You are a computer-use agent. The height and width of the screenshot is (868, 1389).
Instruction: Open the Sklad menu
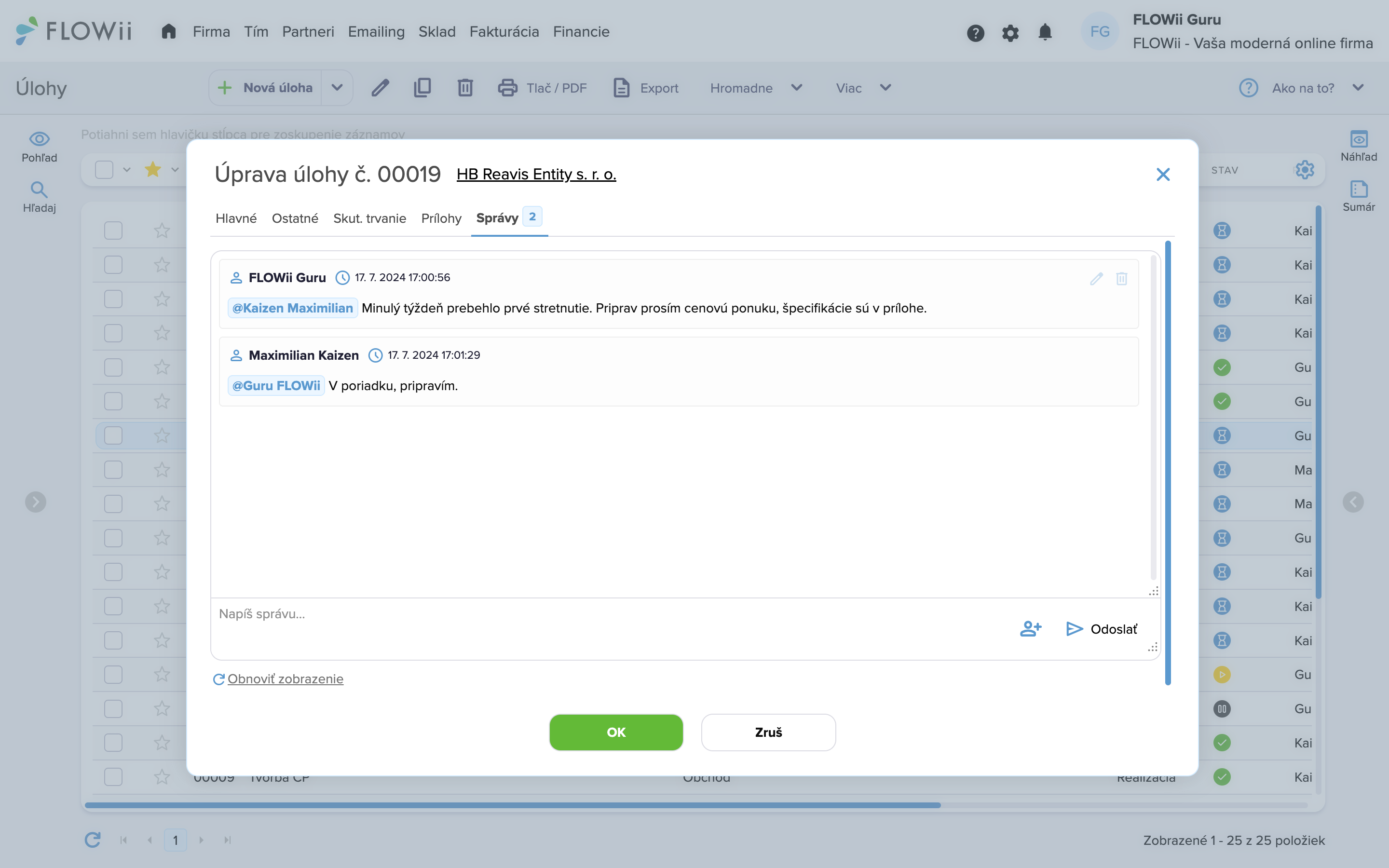437,31
